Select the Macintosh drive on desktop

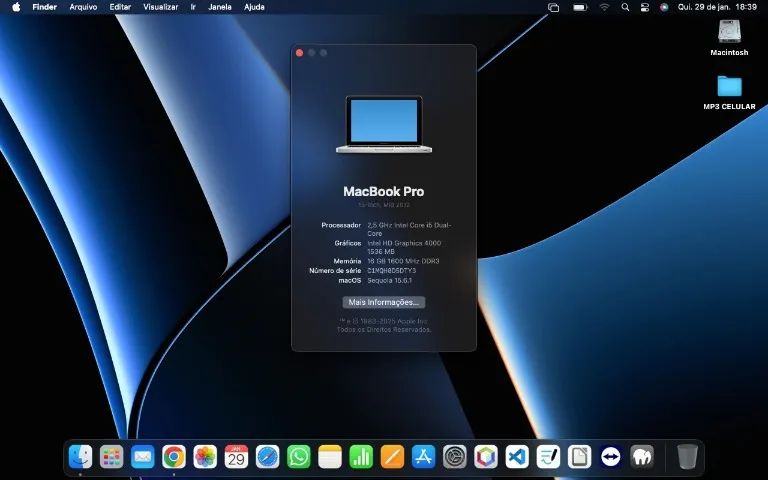729,38
